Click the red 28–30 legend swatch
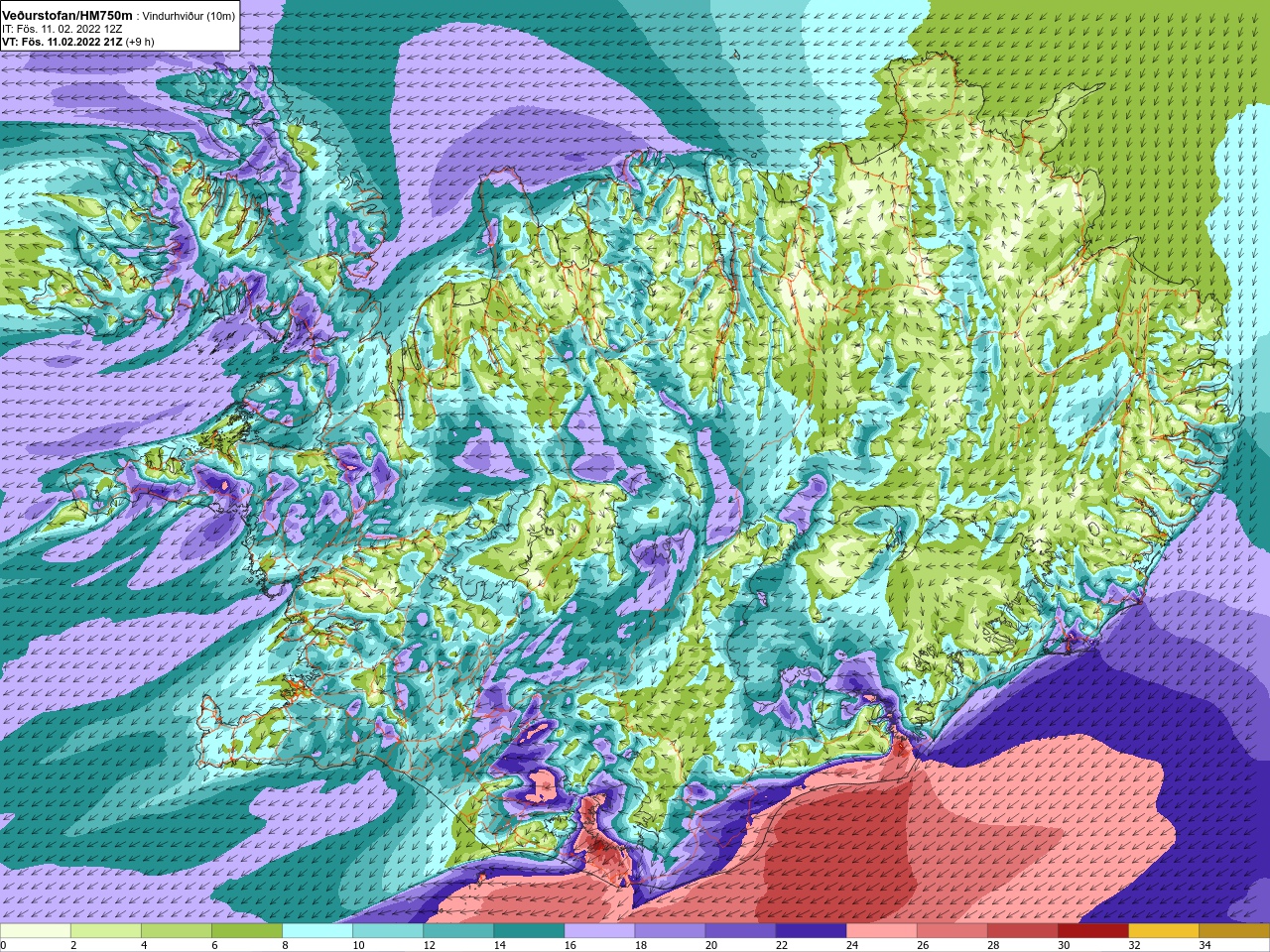The width and height of the screenshot is (1270, 952). 1022,931
